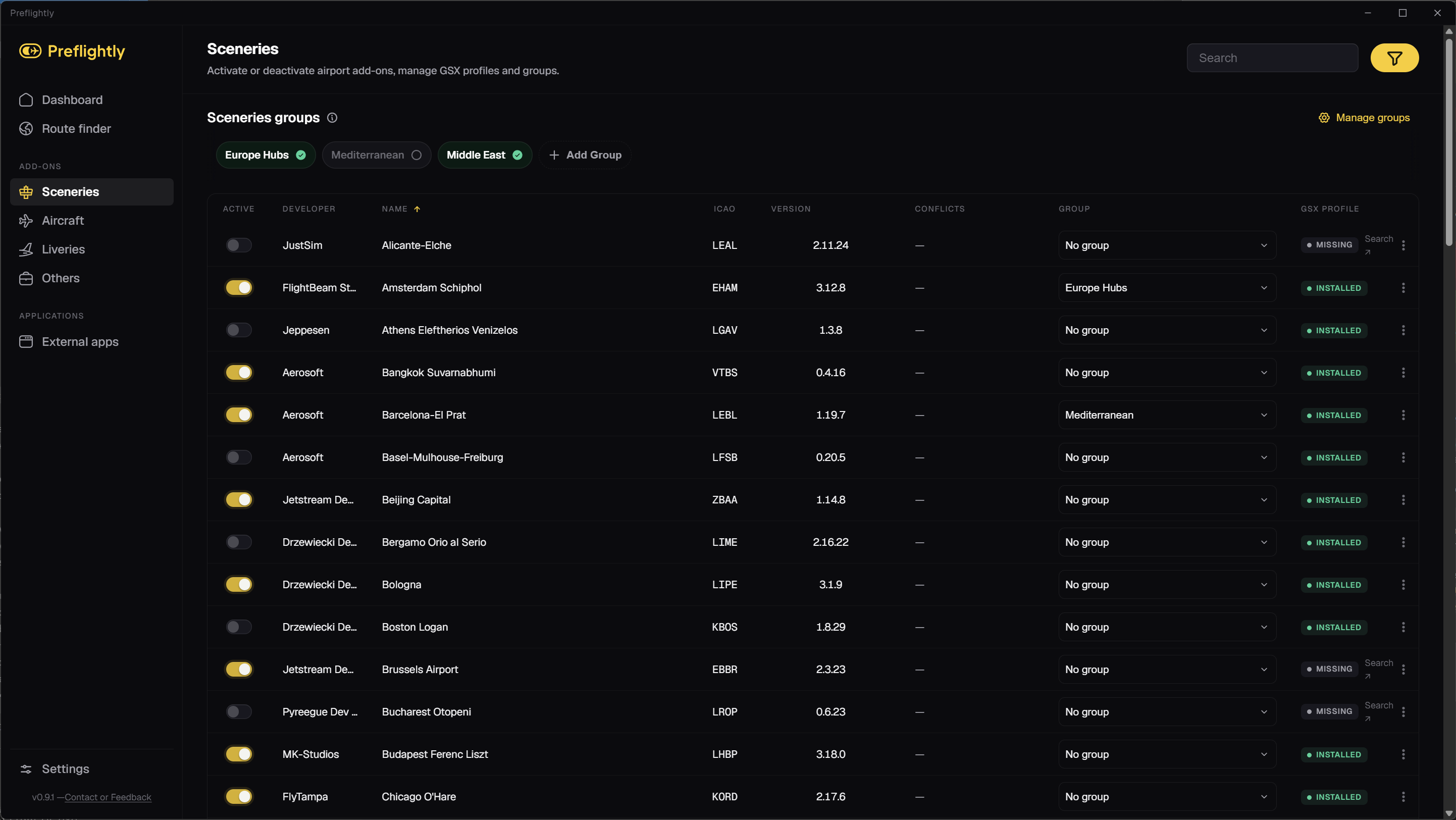
Task: Enable the Bucharest Otopeni toggle
Action: click(x=238, y=711)
